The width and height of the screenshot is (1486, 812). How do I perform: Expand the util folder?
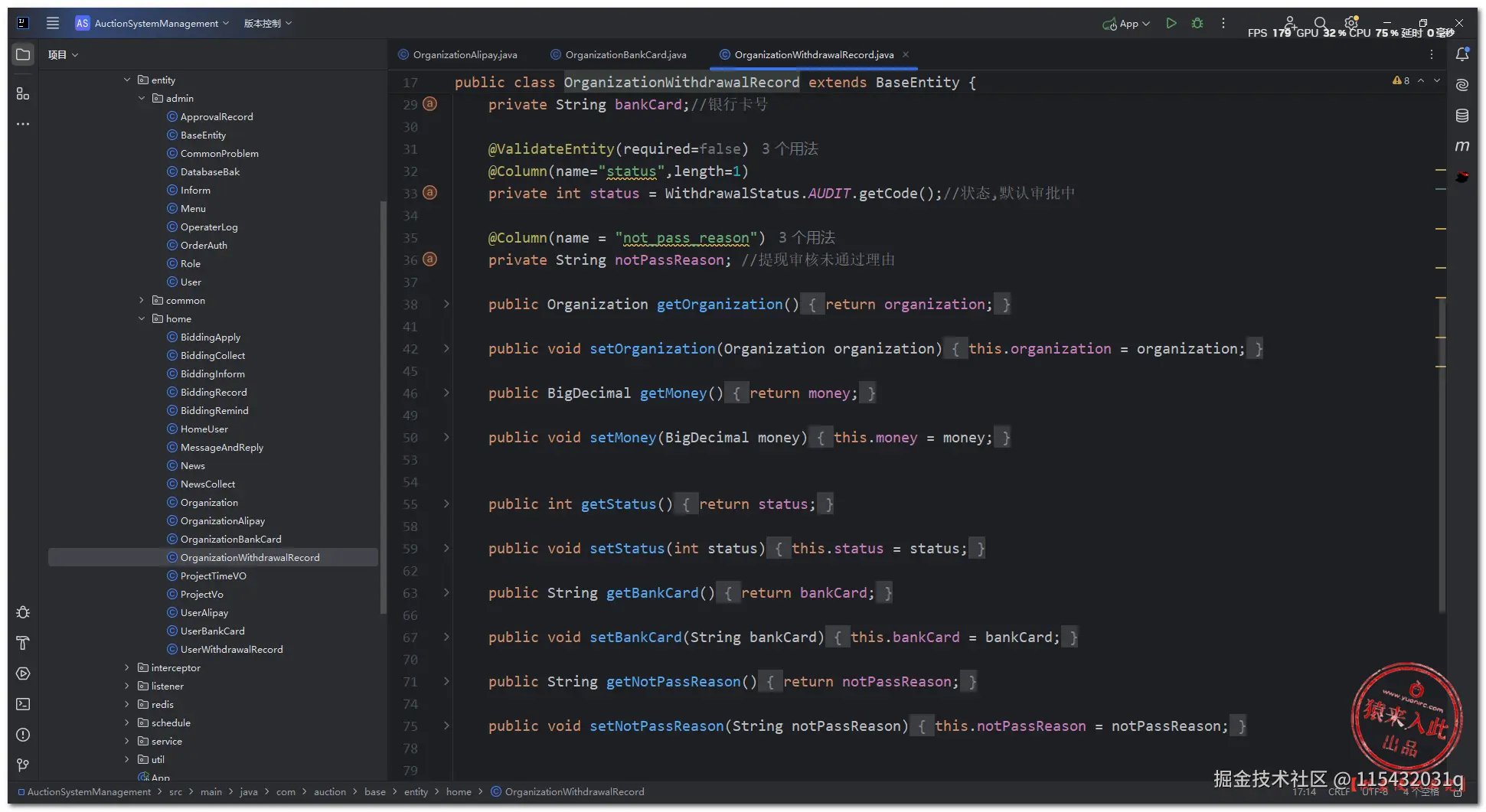tap(127, 759)
